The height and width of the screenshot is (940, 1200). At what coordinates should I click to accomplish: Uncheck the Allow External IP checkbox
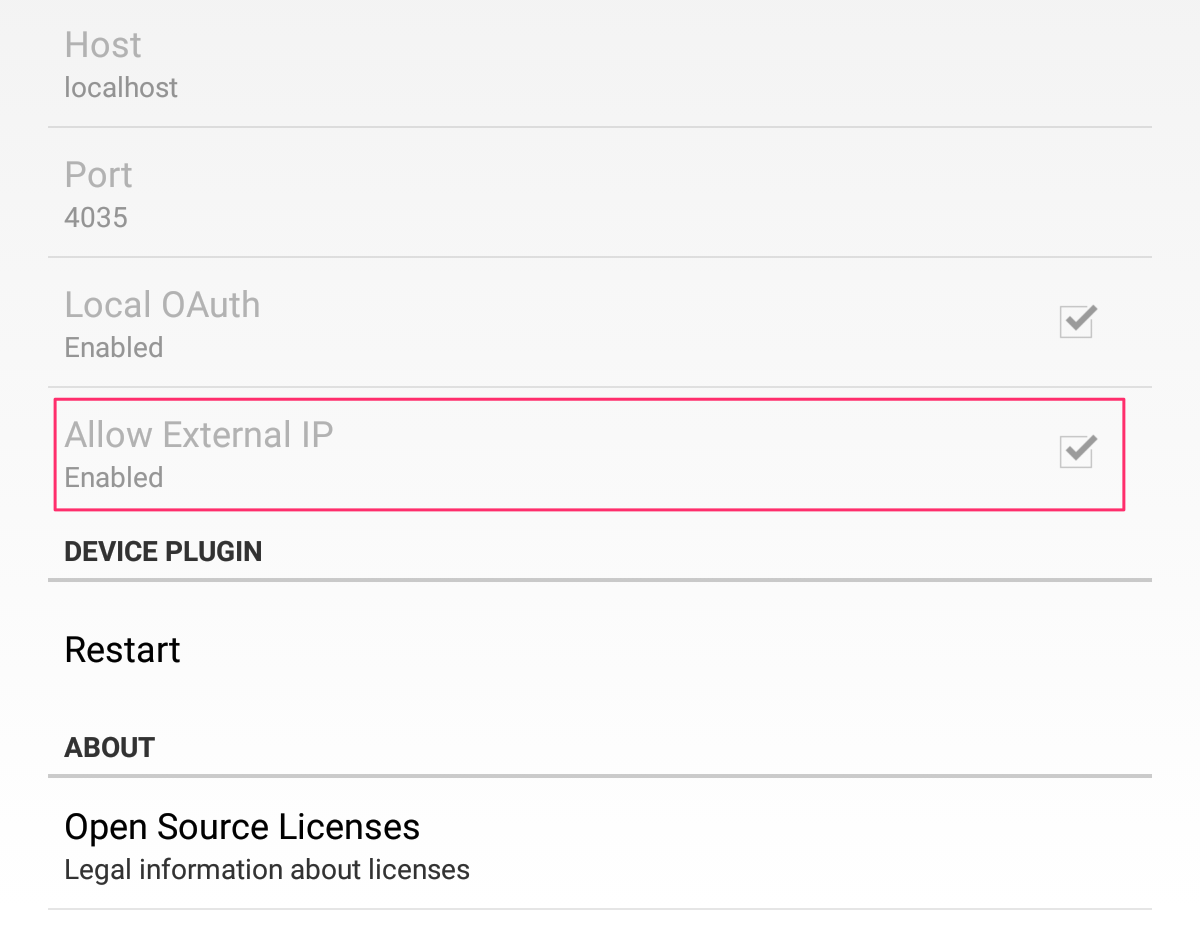(x=1077, y=452)
